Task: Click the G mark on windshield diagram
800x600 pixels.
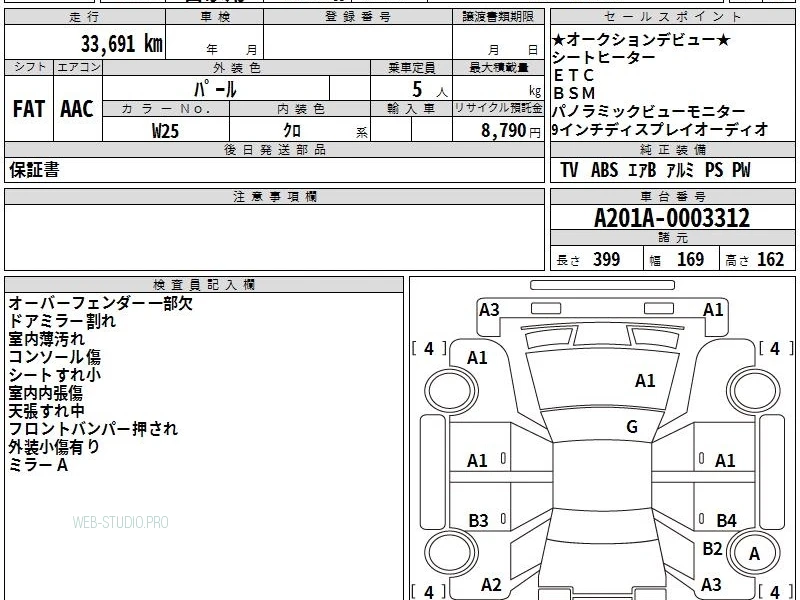Action: point(632,427)
